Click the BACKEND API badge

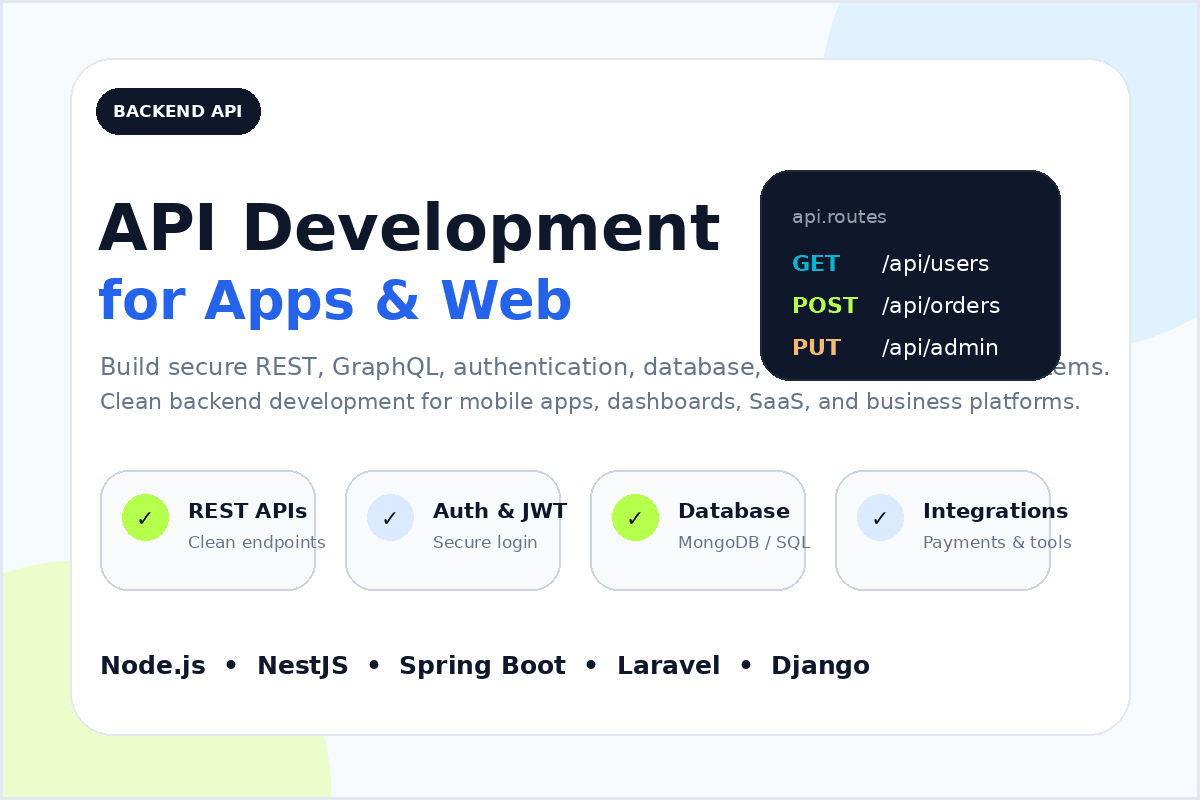(178, 111)
